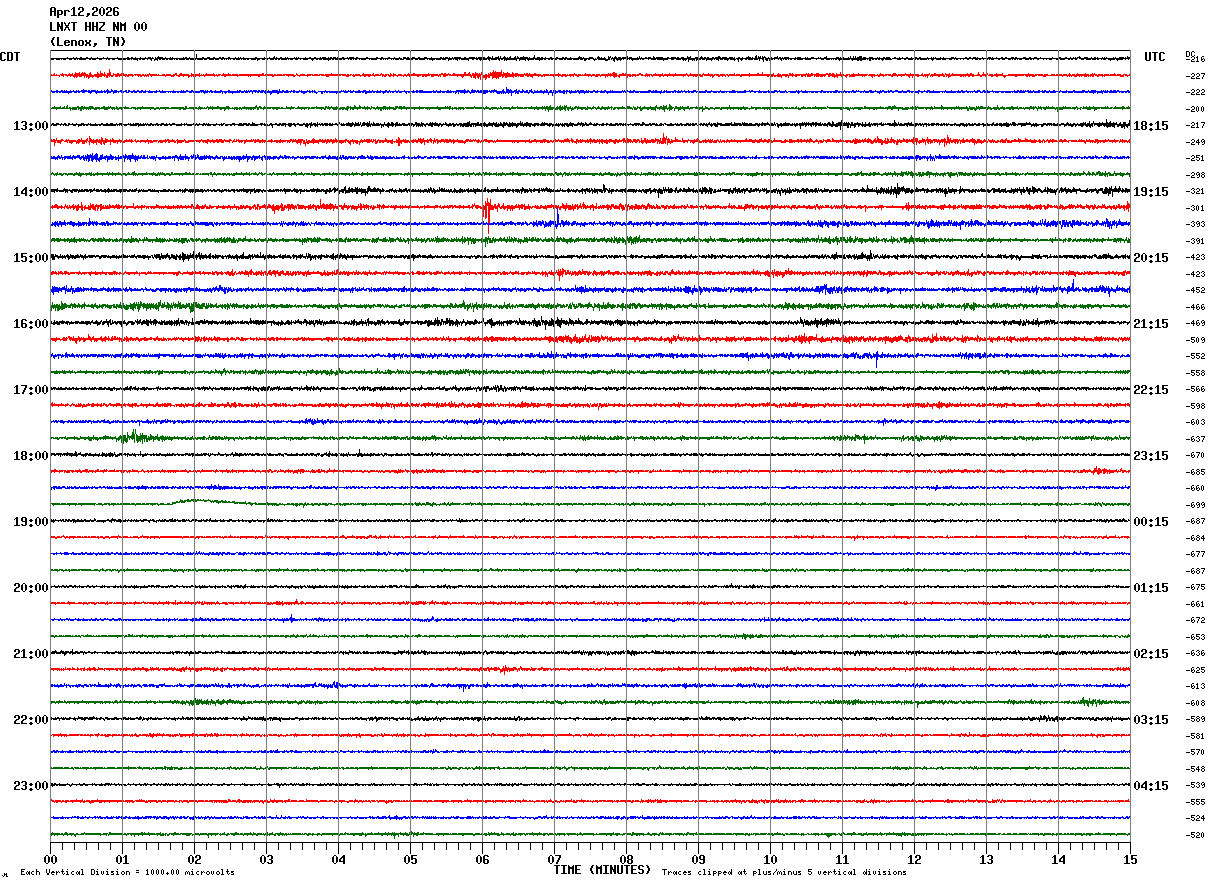Click the (Lenox, TN) location label

click(x=88, y=42)
